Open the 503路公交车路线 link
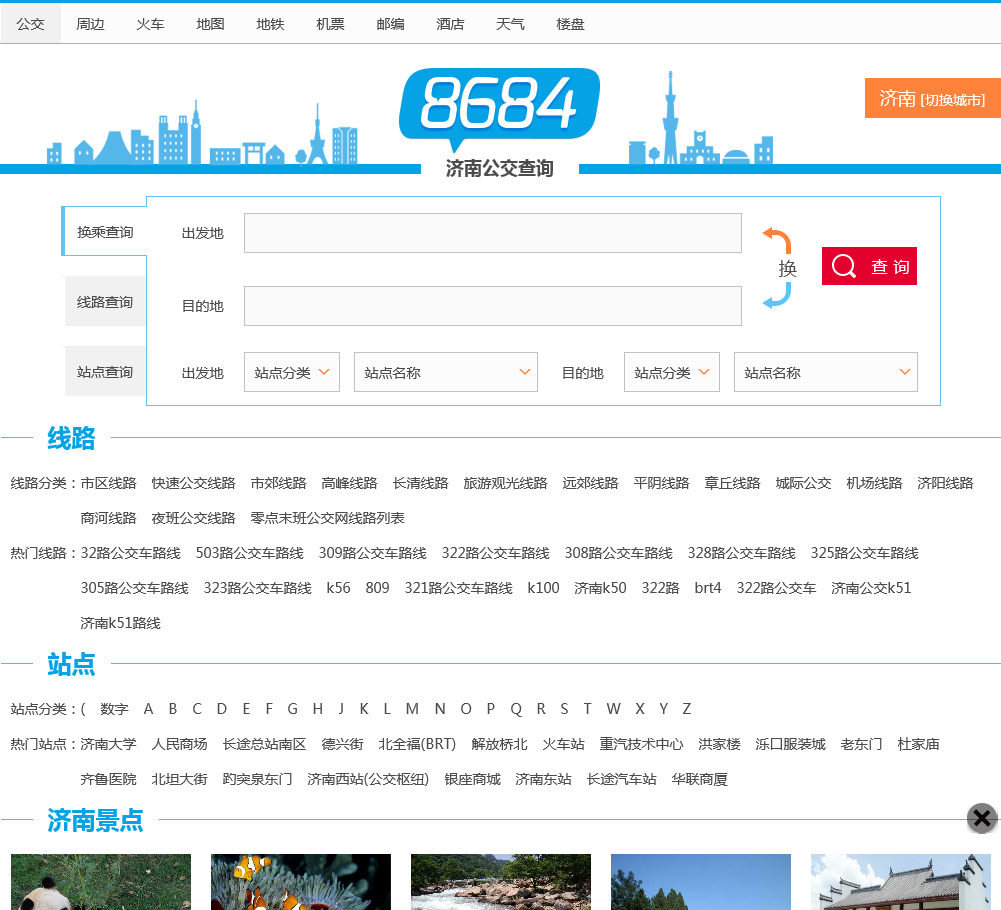1001x910 pixels. (250, 553)
